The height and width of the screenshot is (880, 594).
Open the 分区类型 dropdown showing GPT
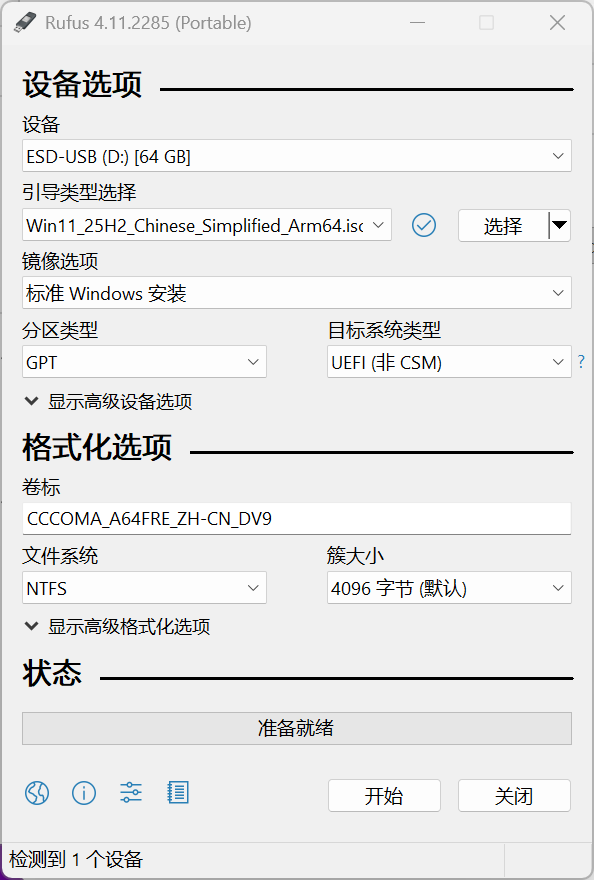pos(144,362)
